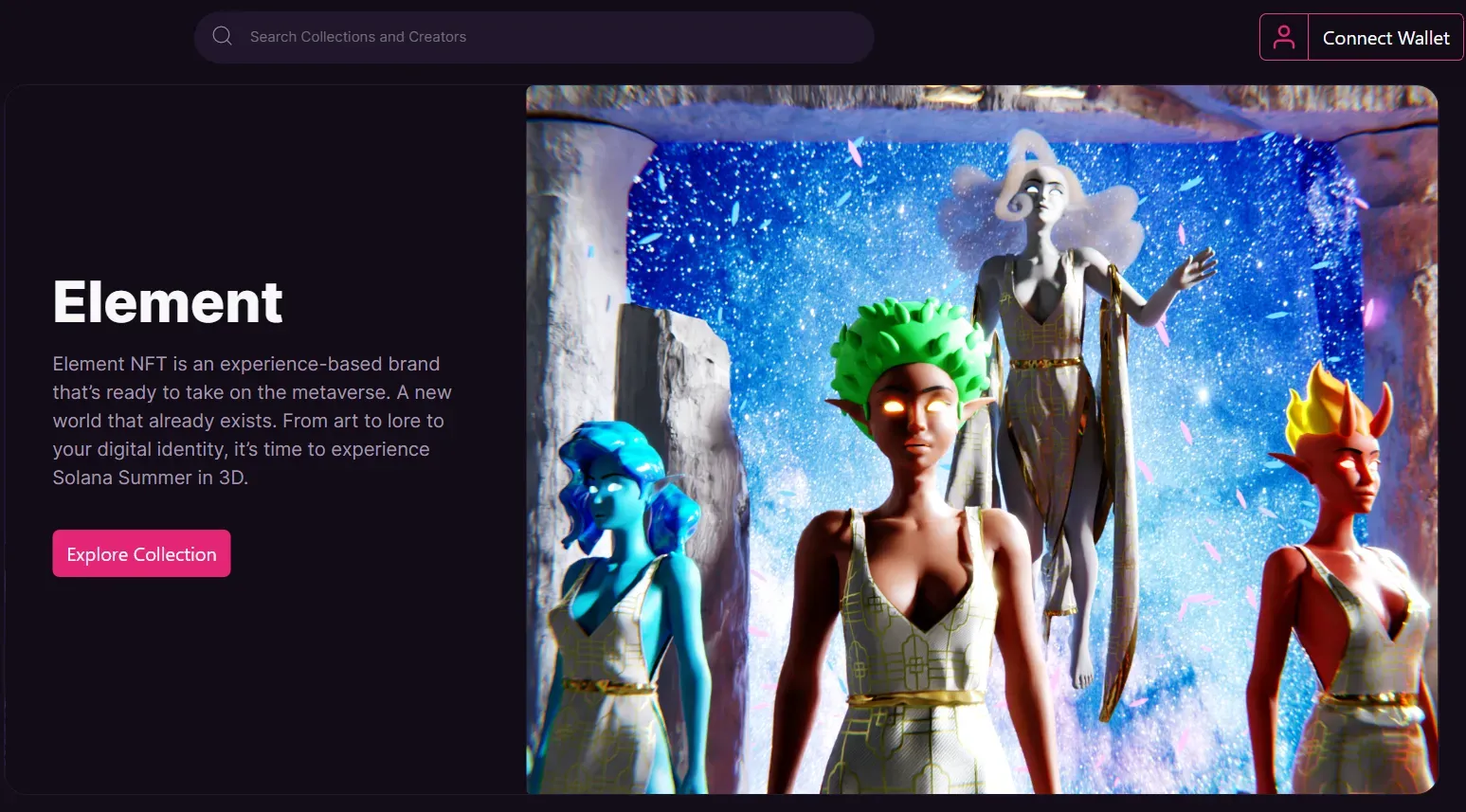Click the magnifying glass search icon
Screen dimensions: 1466x812
click(x=223, y=36)
